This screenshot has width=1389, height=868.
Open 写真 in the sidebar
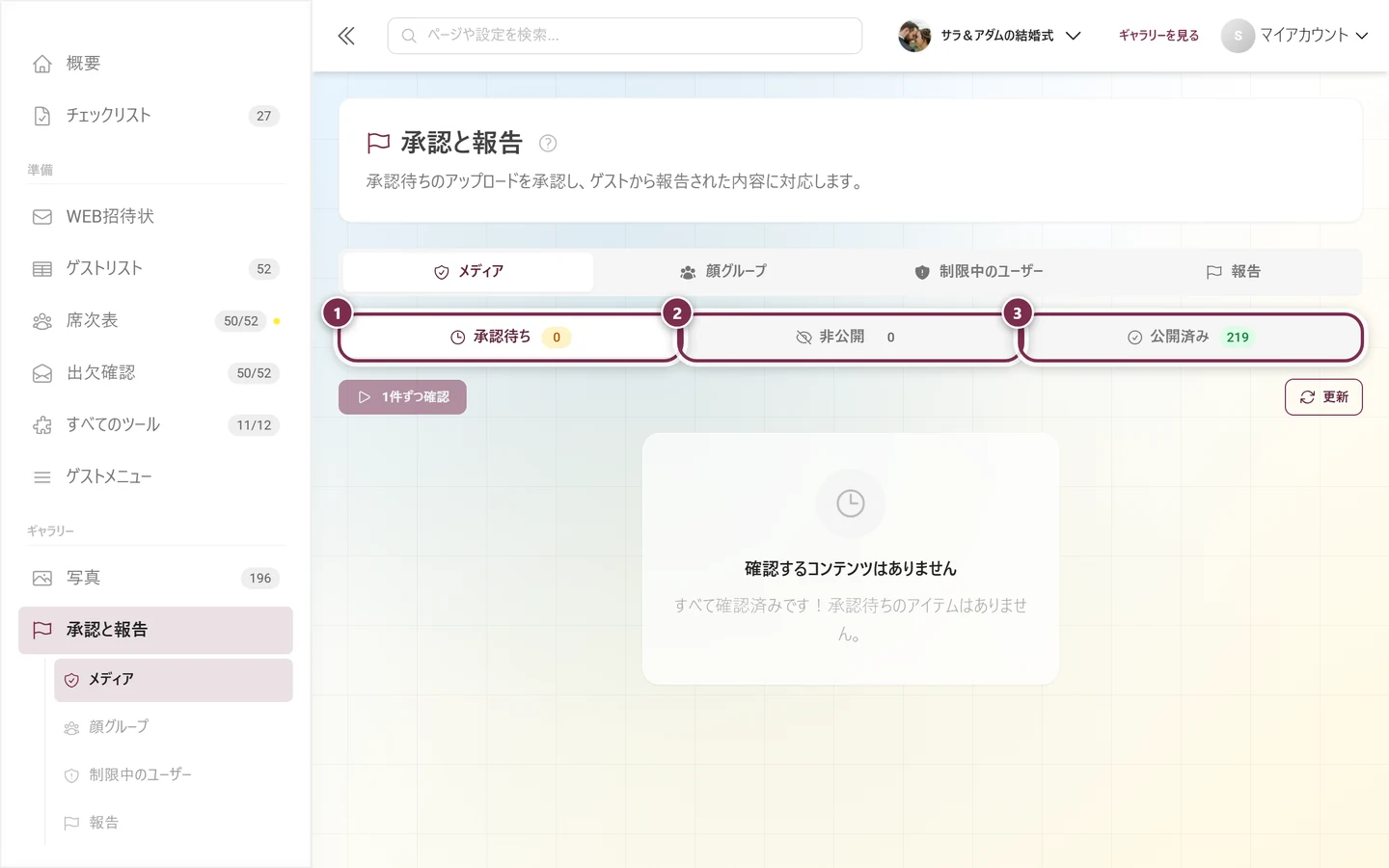tap(155, 579)
